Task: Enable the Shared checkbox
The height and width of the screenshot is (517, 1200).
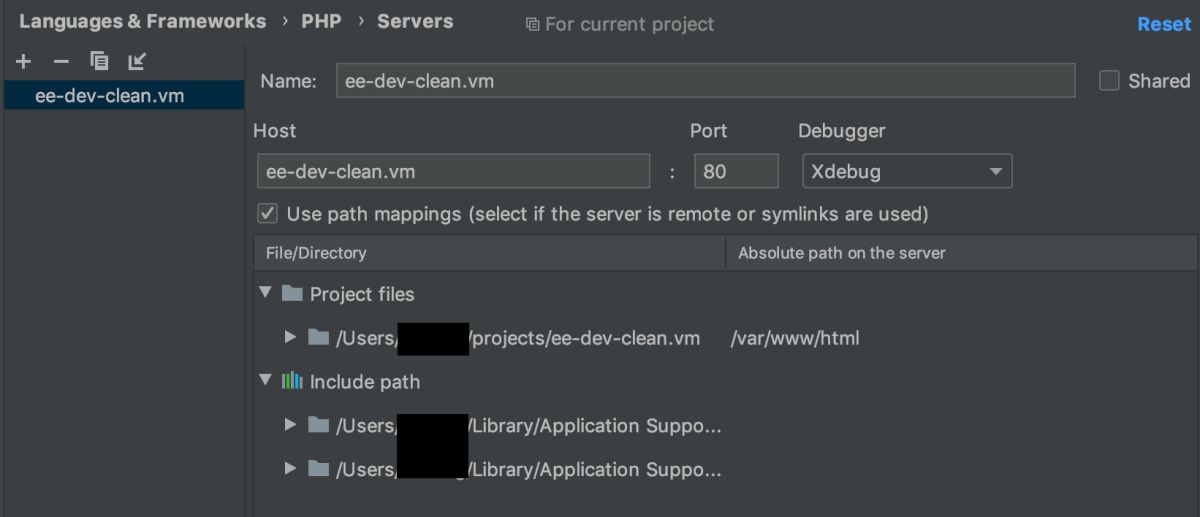Action: click(1109, 81)
